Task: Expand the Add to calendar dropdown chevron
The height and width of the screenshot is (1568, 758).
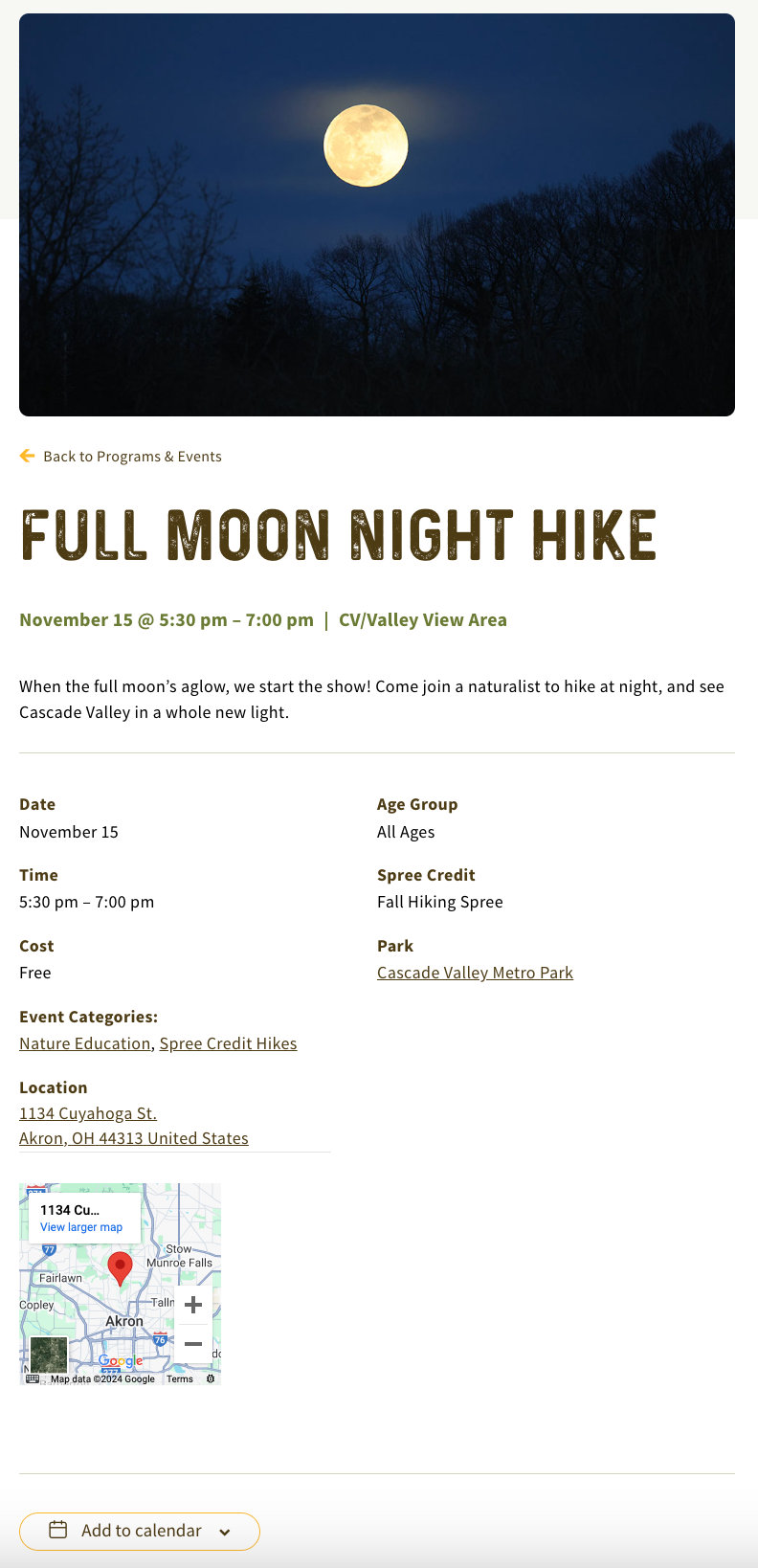Action: (x=225, y=1532)
